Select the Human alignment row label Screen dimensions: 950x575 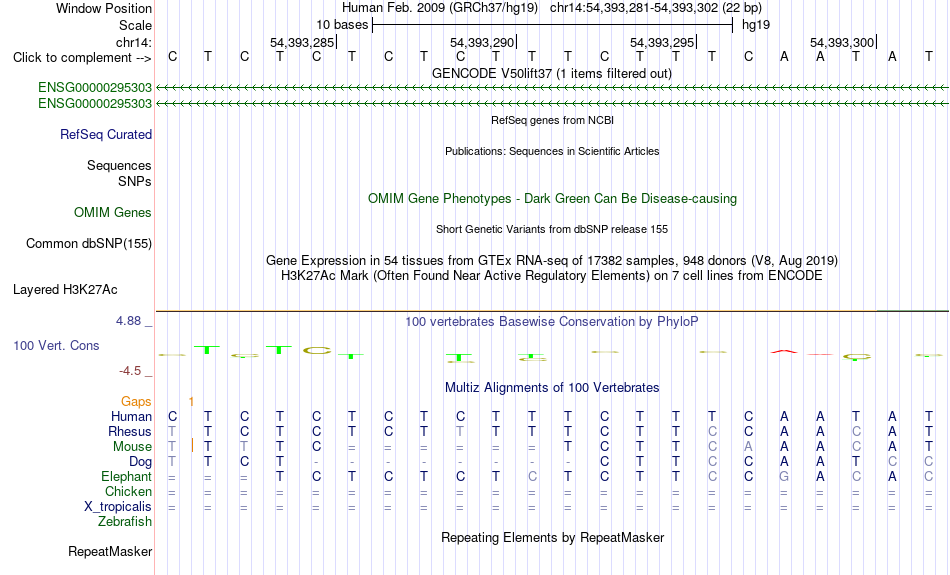[131, 416]
